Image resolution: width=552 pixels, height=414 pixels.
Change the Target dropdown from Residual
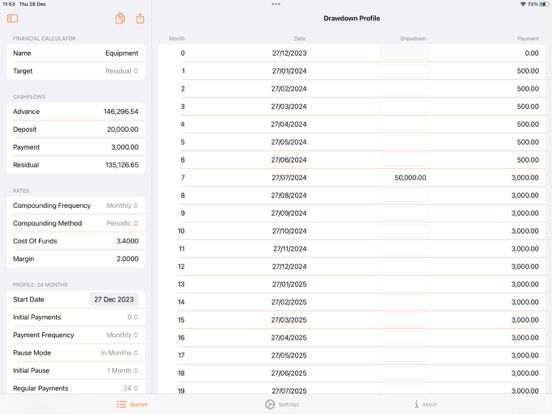tap(121, 71)
